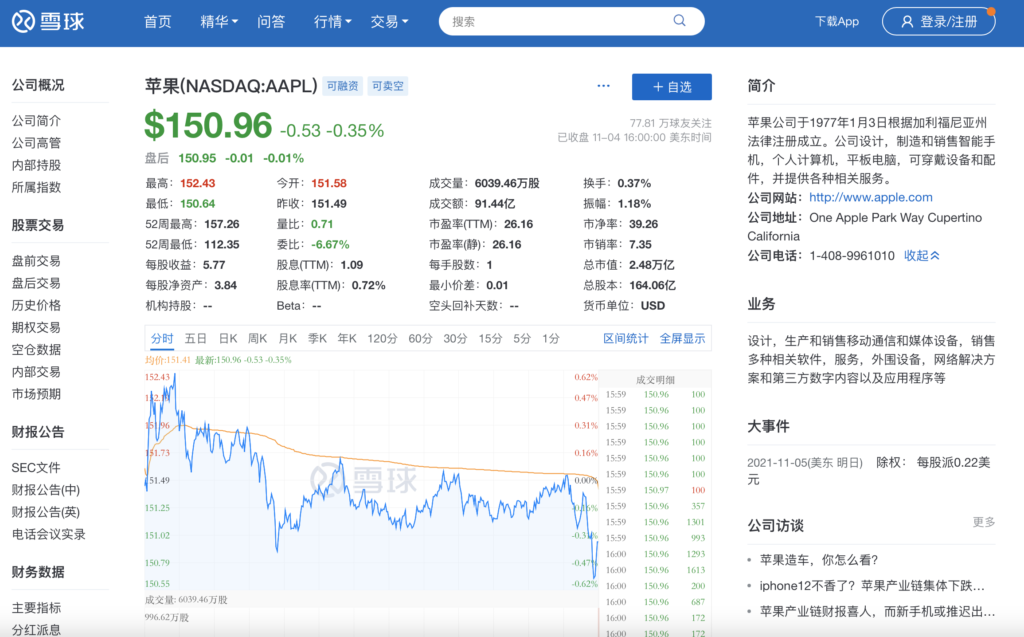
Task: Open the apple.com company website link
Action: [871, 197]
